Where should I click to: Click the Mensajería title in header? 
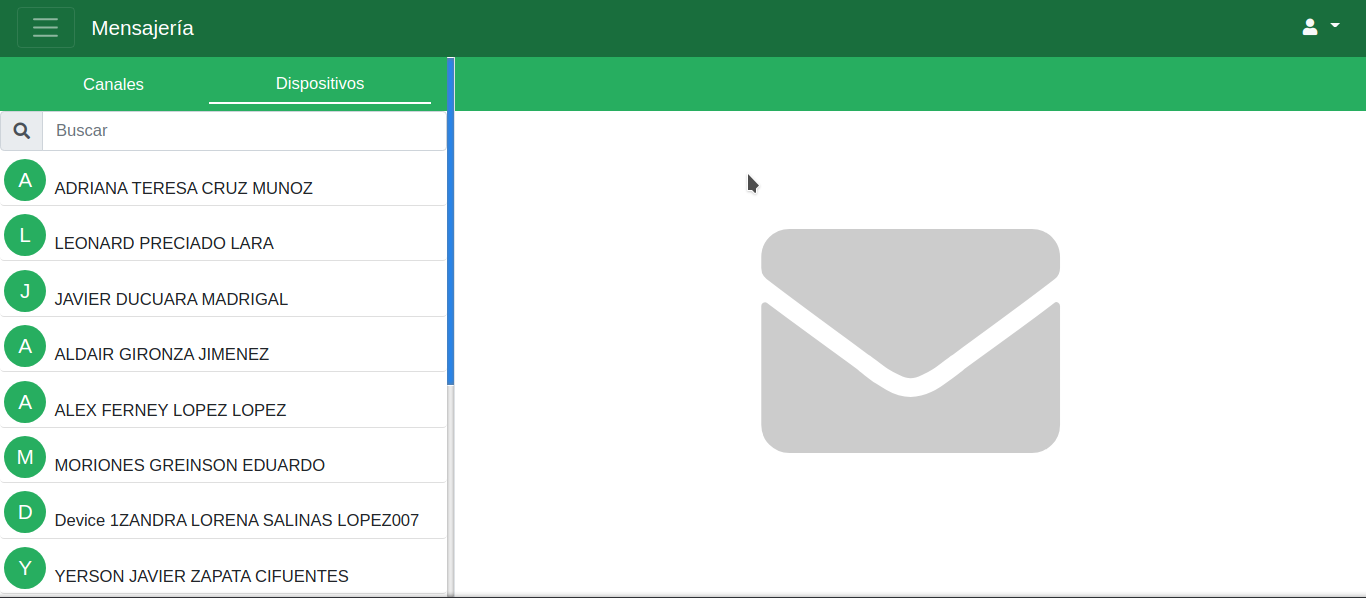pyautogui.click(x=142, y=28)
